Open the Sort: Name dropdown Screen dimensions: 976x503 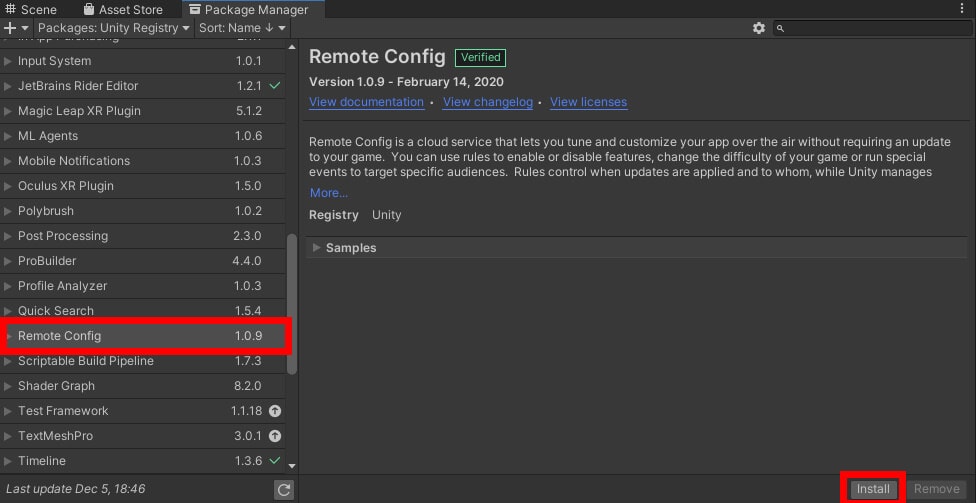pyautogui.click(x=242, y=28)
